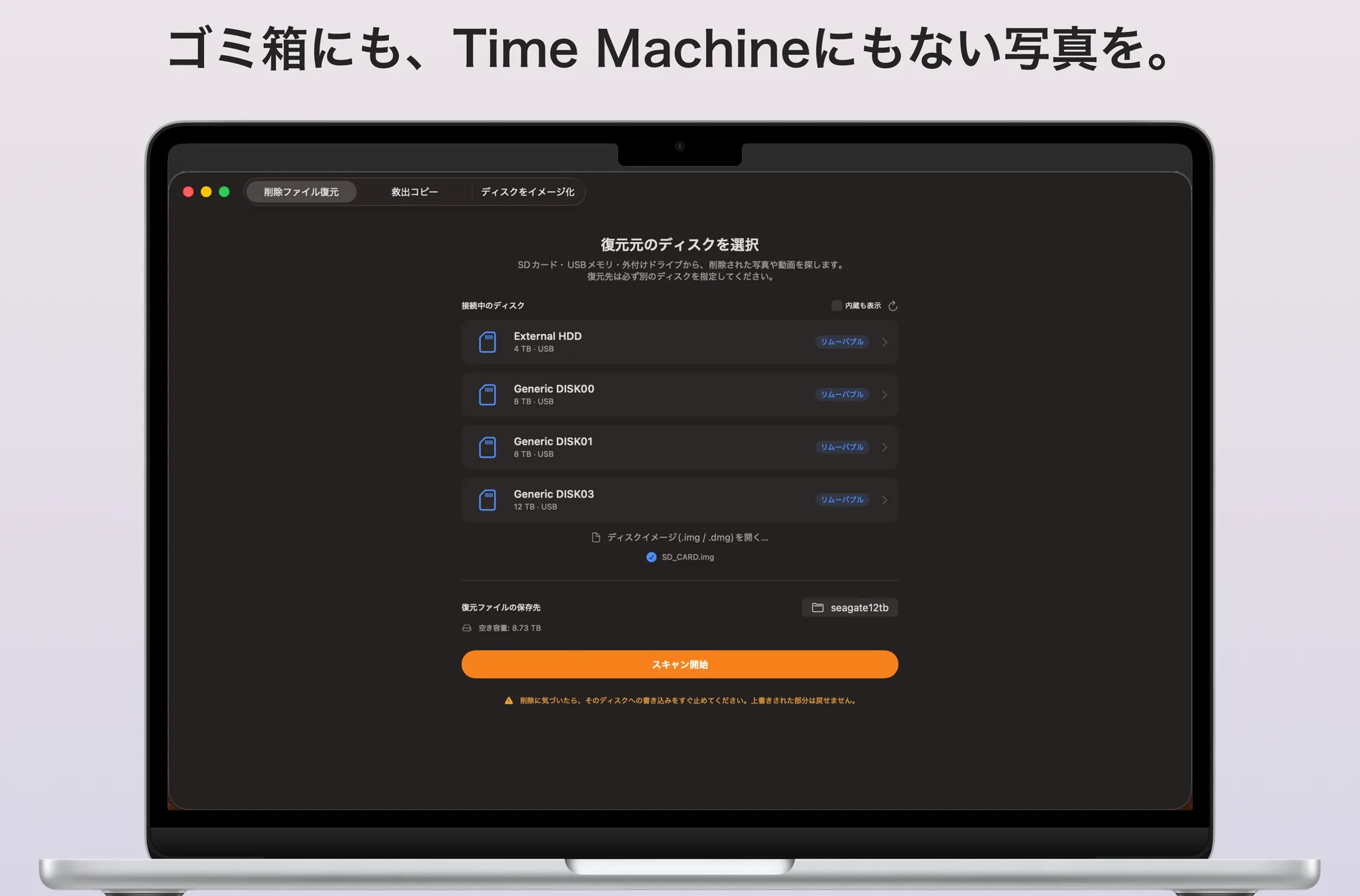
Task: Refresh the connected disk list
Action: (x=893, y=306)
